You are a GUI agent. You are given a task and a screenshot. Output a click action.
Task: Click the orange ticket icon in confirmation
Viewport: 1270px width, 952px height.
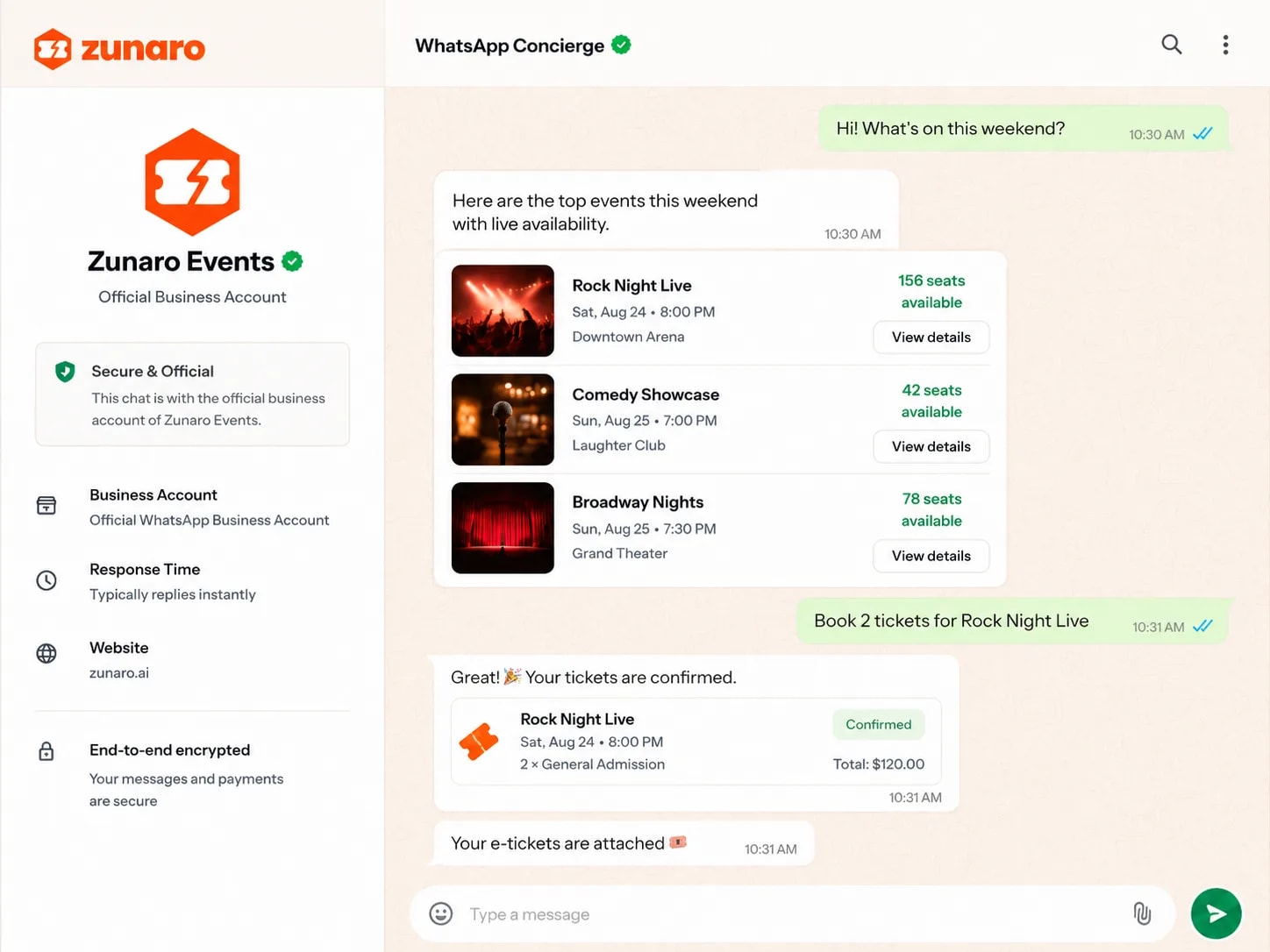[x=479, y=742]
